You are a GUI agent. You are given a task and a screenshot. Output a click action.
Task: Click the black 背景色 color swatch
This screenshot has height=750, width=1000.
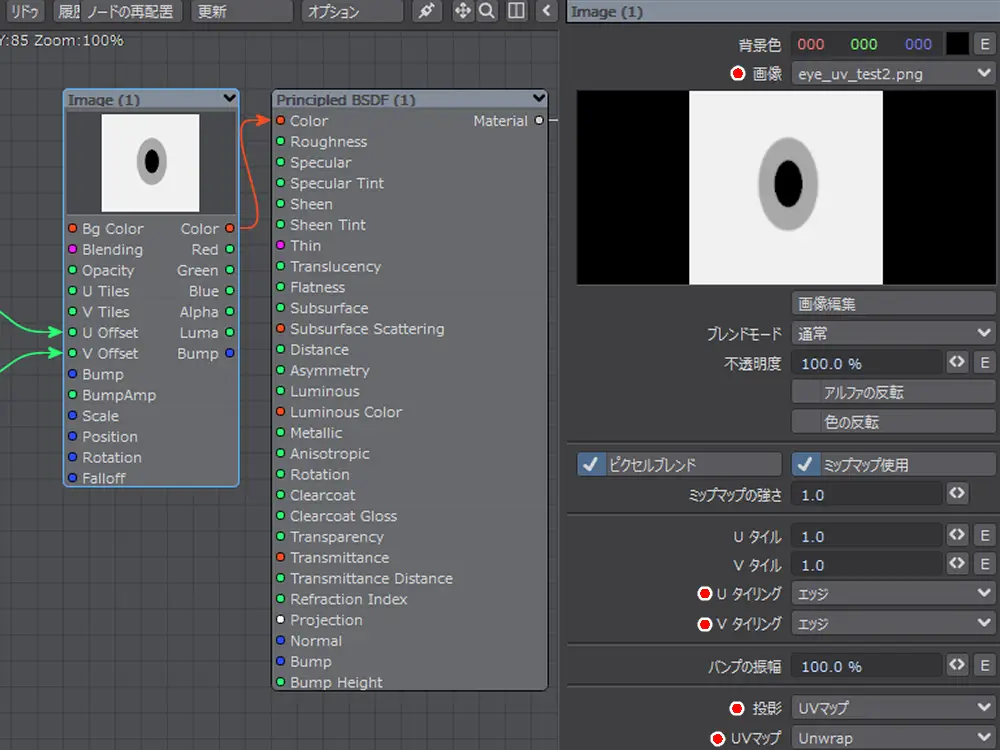pos(957,44)
